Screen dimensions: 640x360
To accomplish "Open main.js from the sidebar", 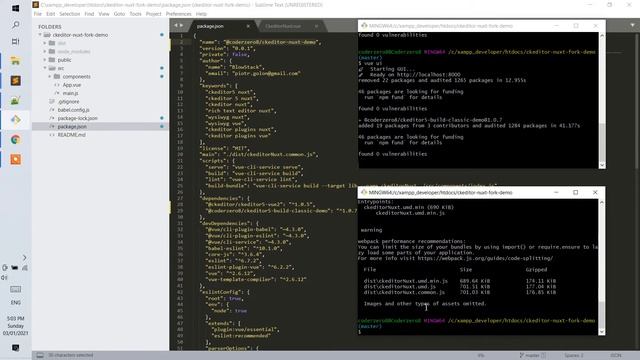I will coord(70,93).
